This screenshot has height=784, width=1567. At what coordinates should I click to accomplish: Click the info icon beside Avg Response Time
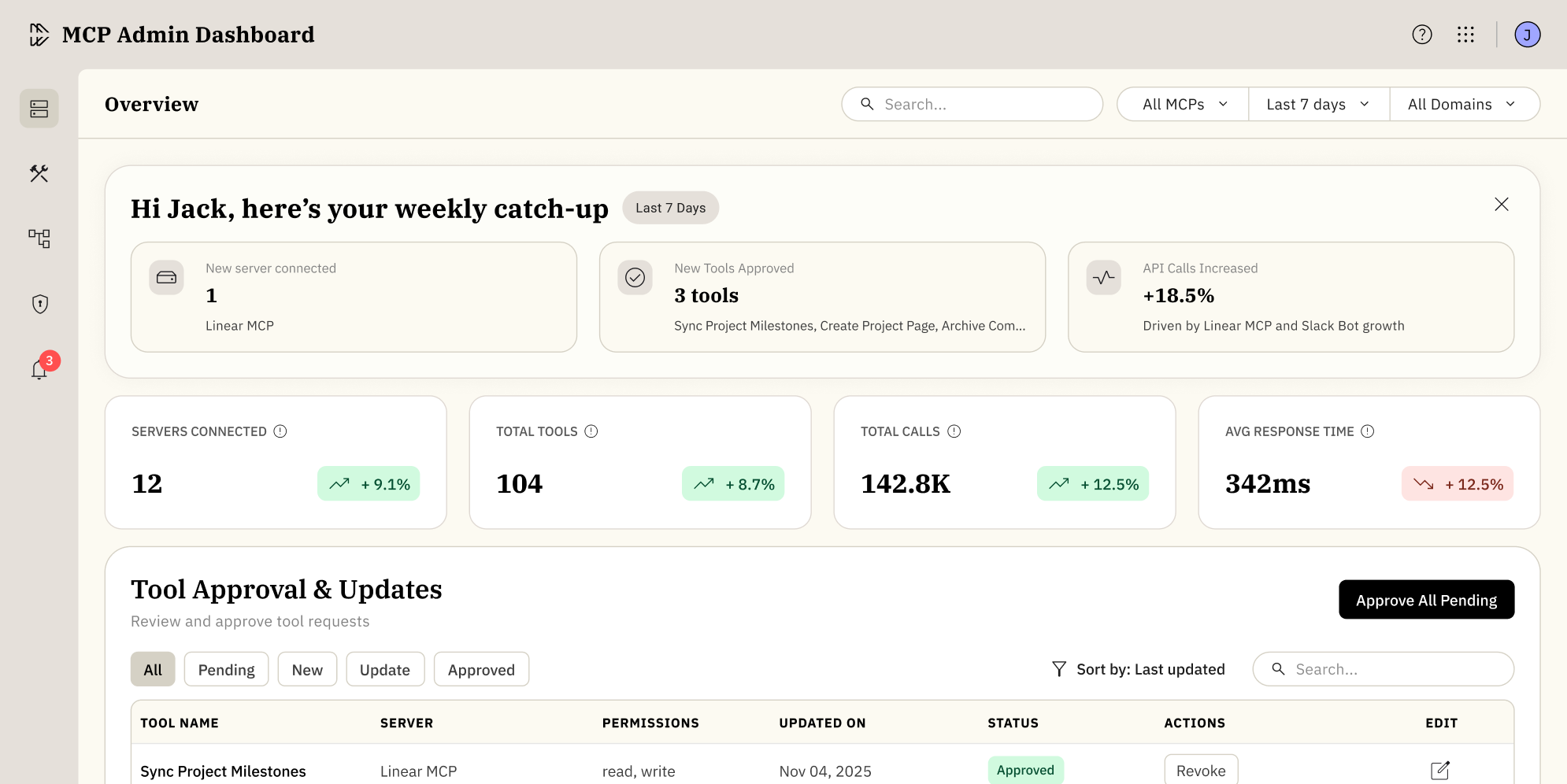1367,431
